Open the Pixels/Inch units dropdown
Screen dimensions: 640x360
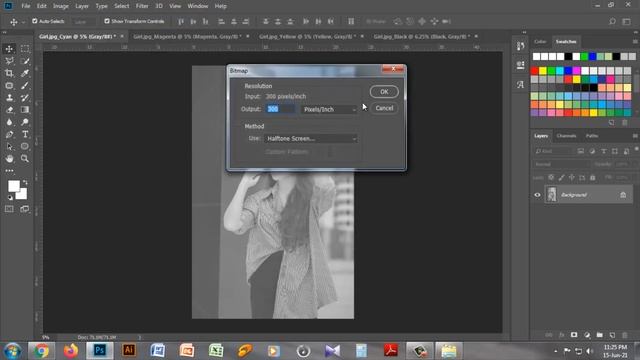(x=329, y=109)
